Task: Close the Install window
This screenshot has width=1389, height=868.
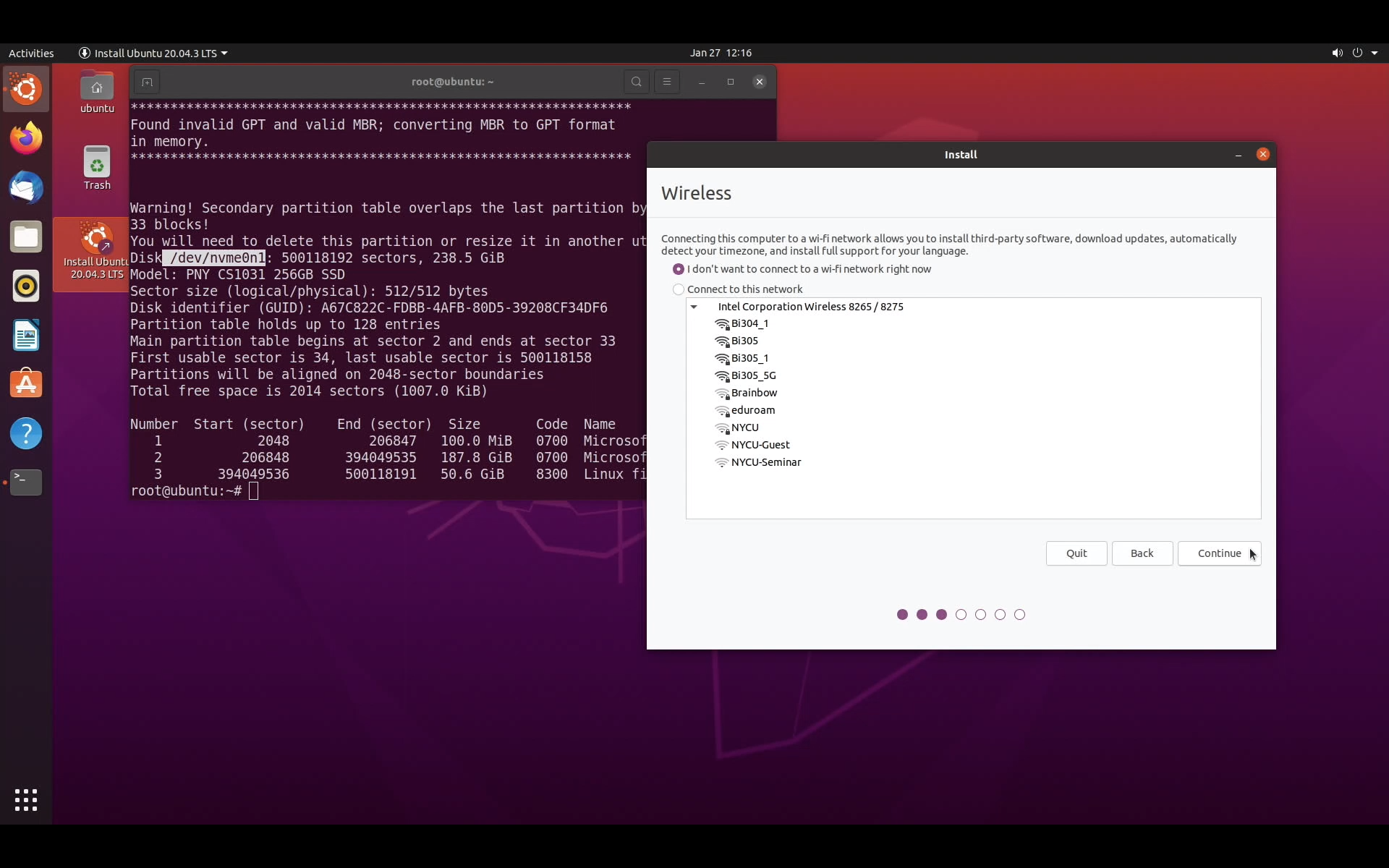Action: pyautogui.click(x=1263, y=155)
